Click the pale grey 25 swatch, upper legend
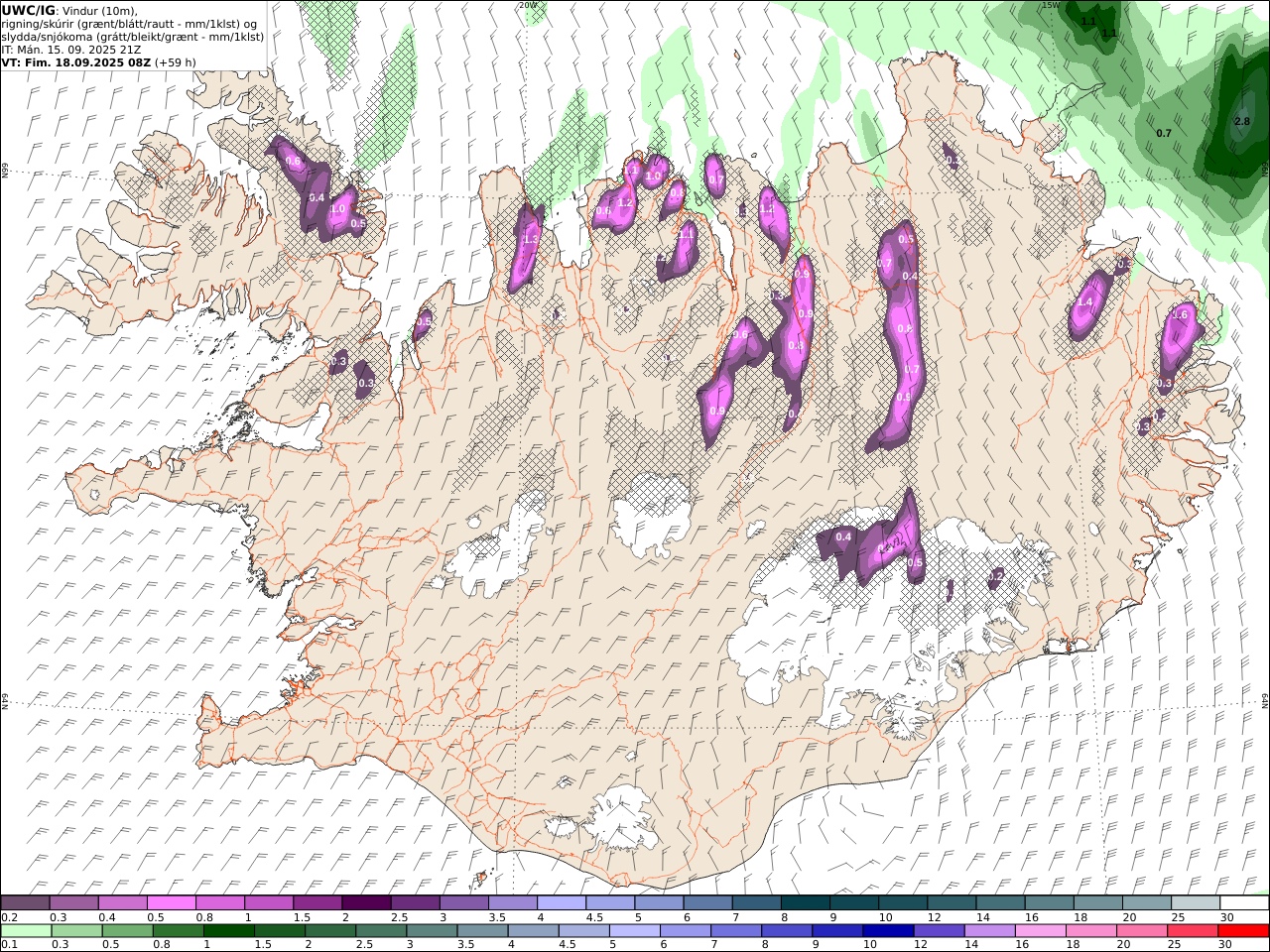 (1196, 903)
